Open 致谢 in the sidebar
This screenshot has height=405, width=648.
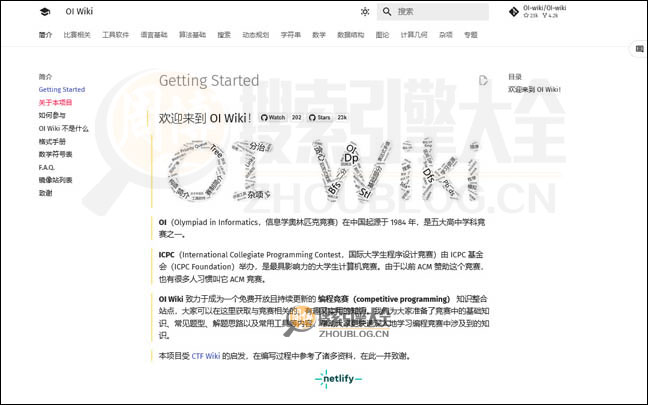click(x=45, y=193)
